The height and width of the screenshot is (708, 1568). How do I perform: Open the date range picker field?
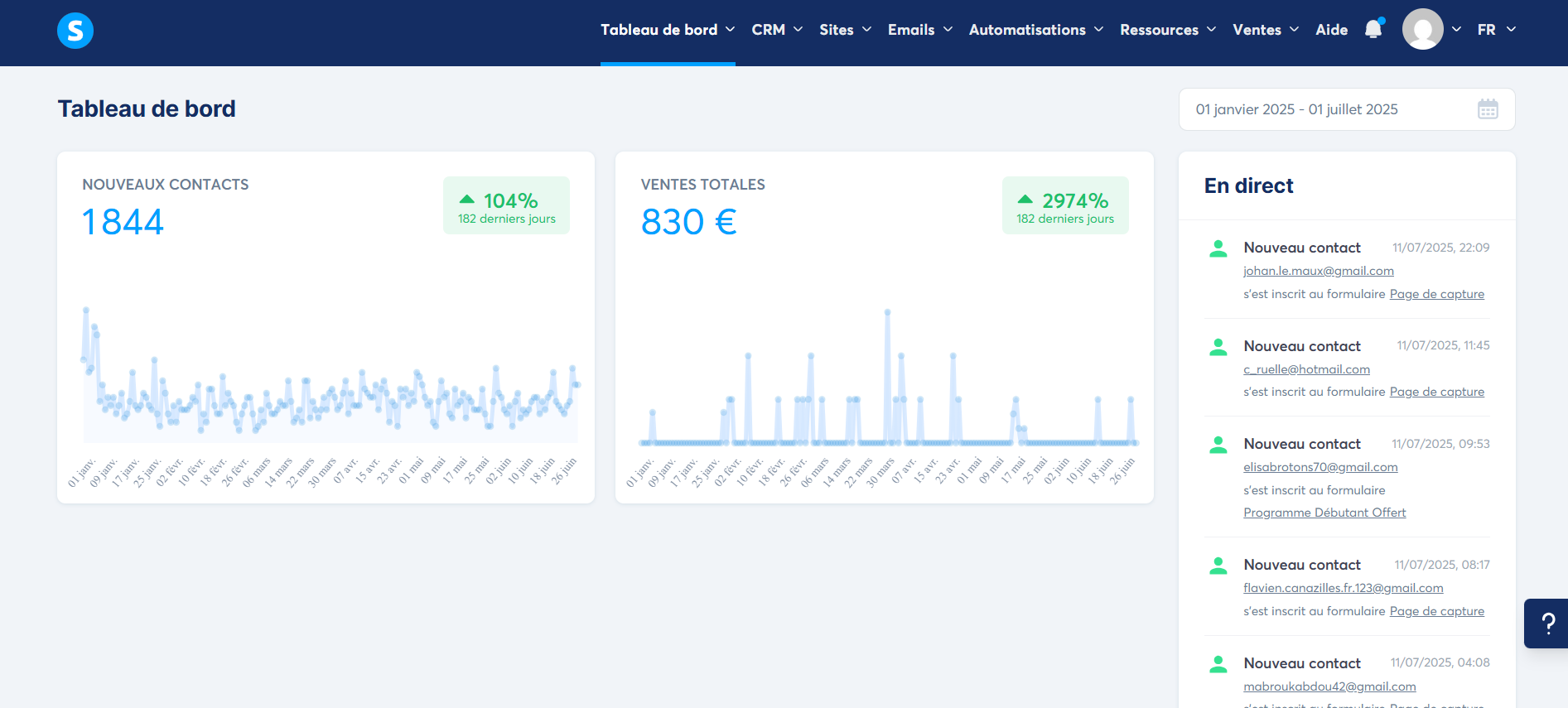[1347, 109]
